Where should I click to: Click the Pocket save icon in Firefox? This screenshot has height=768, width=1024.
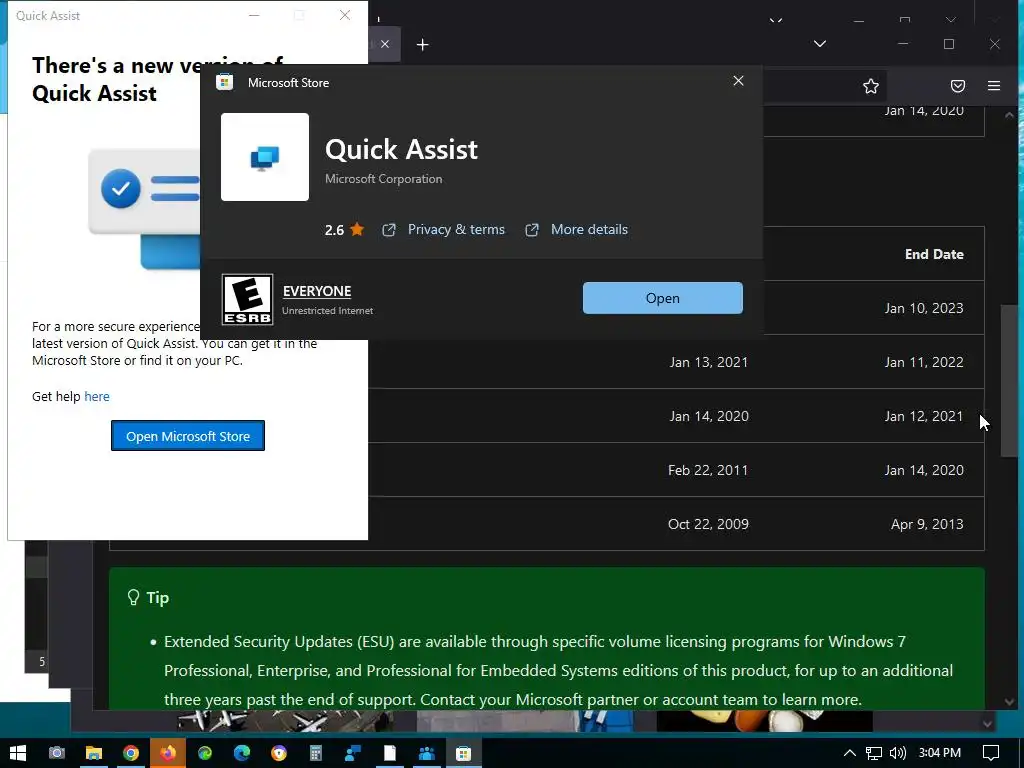pyautogui.click(x=957, y=86)
